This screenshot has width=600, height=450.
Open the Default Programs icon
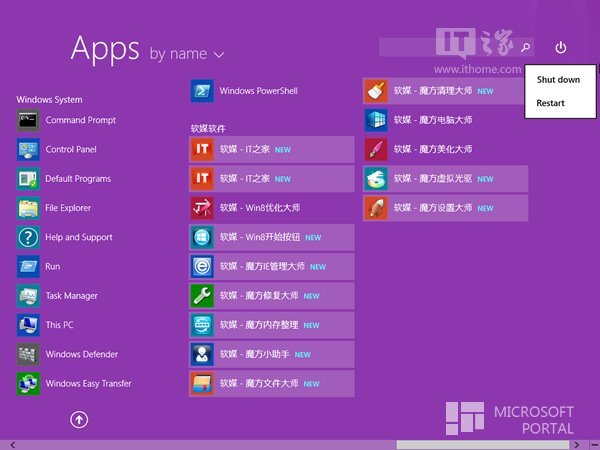pyautogui.click(x=28, y=179)
